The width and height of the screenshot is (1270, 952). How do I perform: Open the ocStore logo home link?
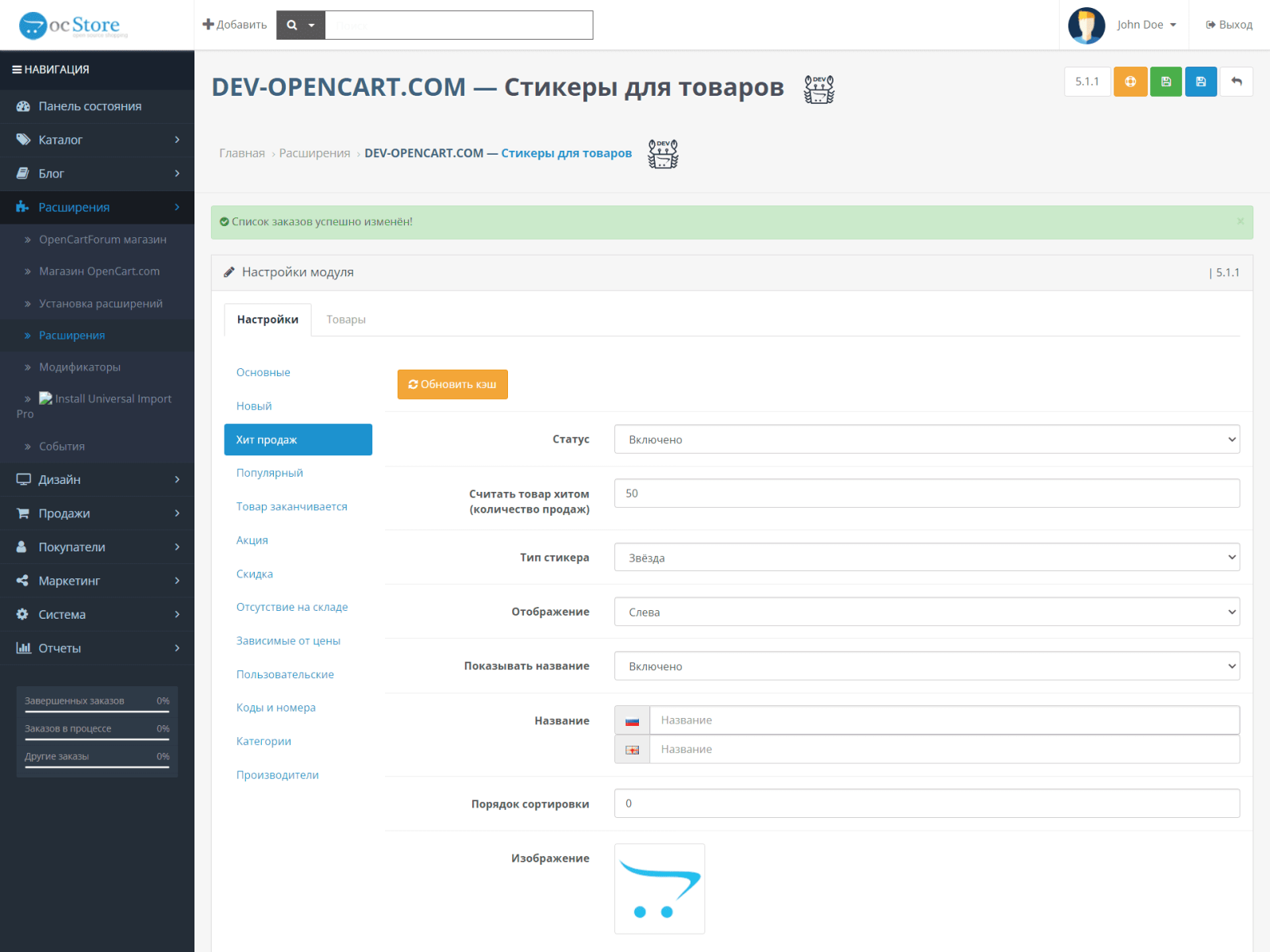73,25
